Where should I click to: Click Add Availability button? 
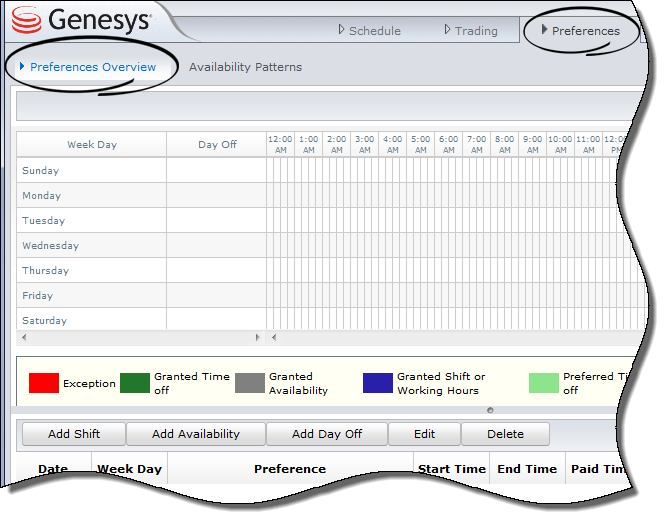coord(196,434)
